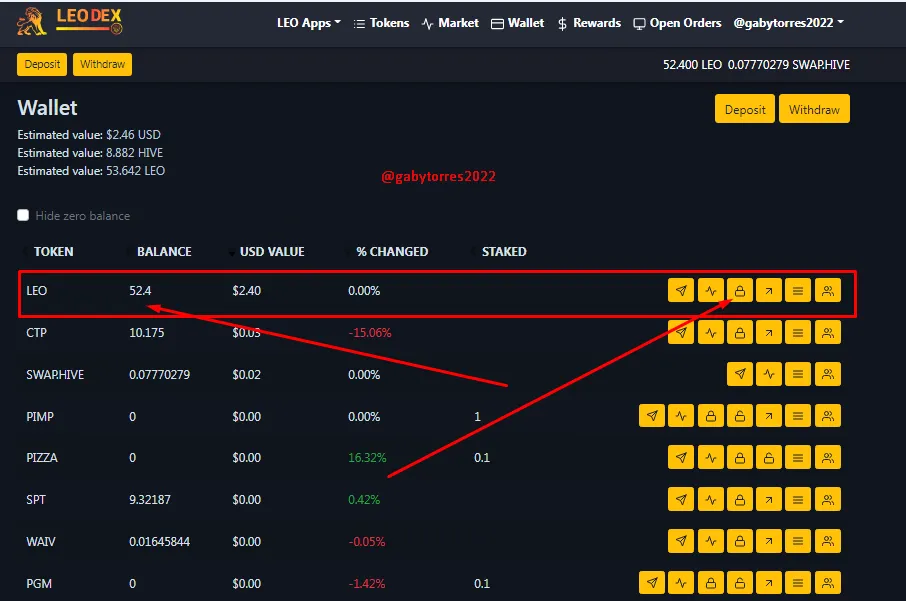
Task: Select the CTP token name
Action: [x=36, y=332]
